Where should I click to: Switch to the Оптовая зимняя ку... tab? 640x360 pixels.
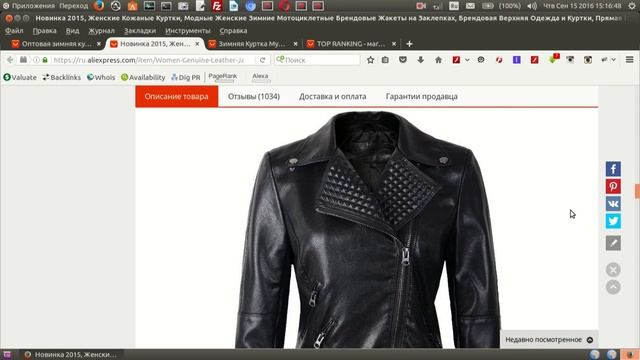pos(56,44)
